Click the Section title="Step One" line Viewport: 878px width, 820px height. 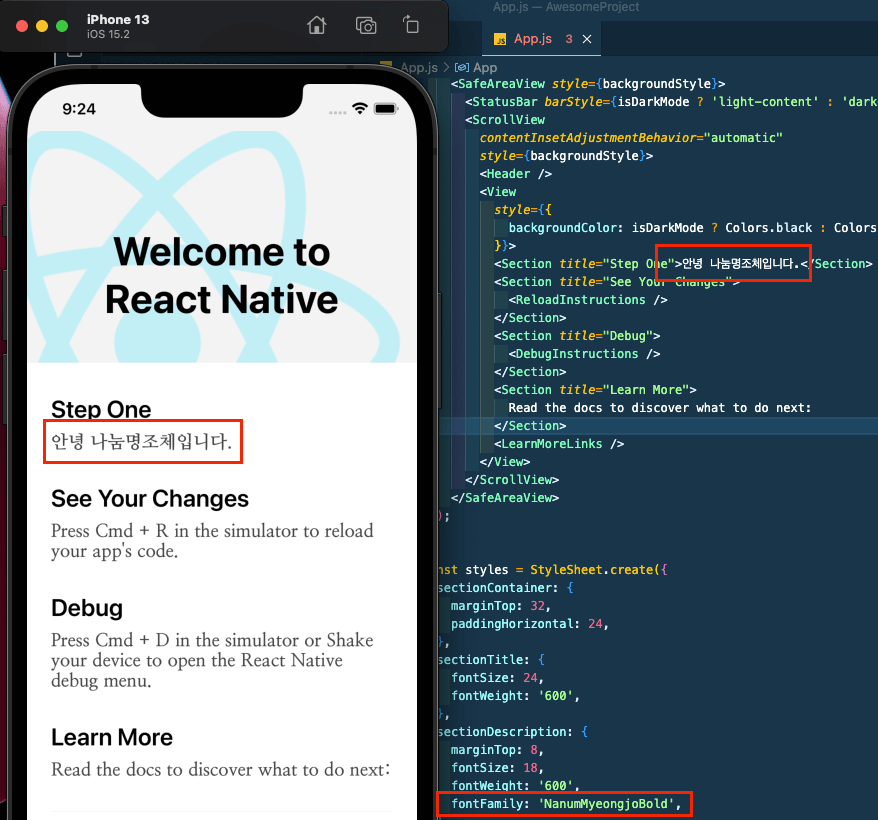click(683, 264)
